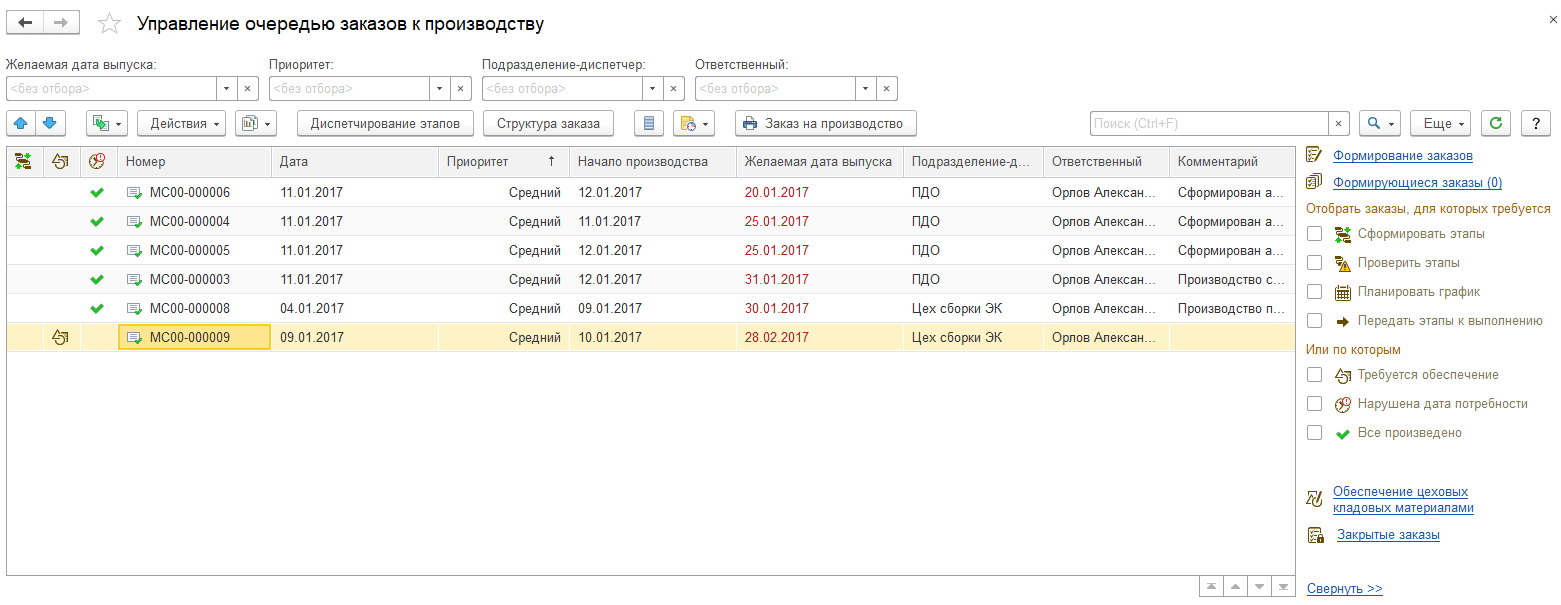
Task: Clear the Ответственный filter with x
Action: point(887,88)
